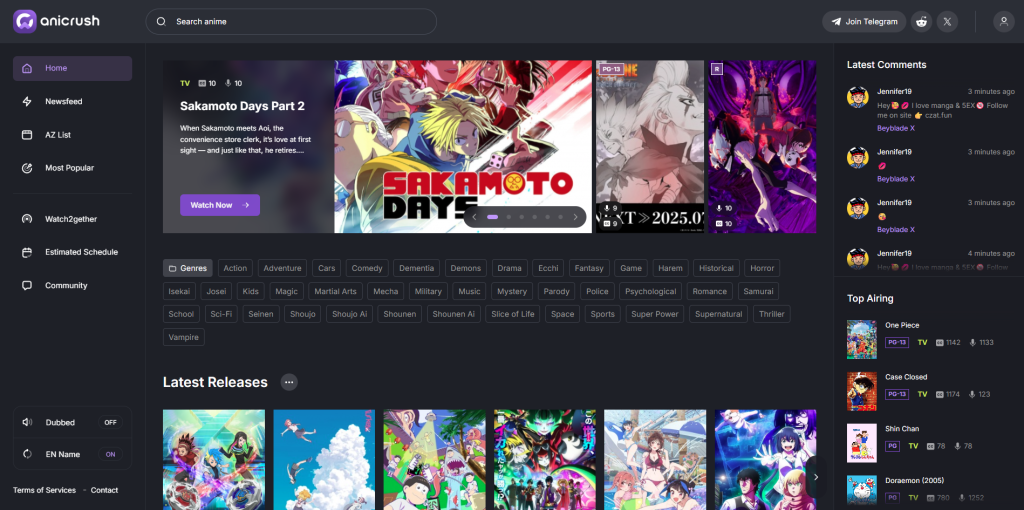Advance Latest Releases with right arrow
Image resolution: width=1024 pixels, height=510 pixels.
tap(816, 477)
